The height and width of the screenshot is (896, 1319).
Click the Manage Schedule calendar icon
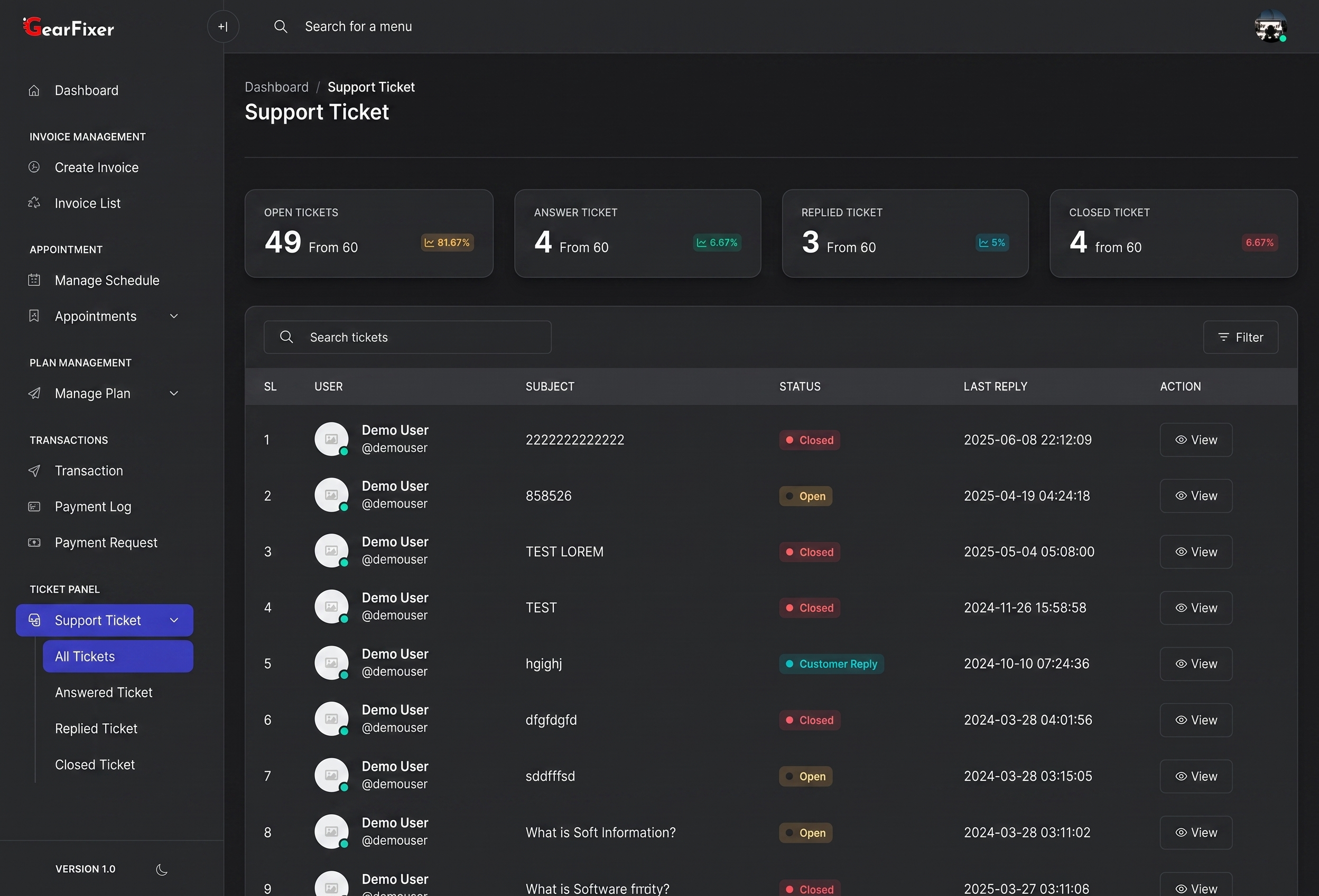pyautogui.click(x=34, y=281)
